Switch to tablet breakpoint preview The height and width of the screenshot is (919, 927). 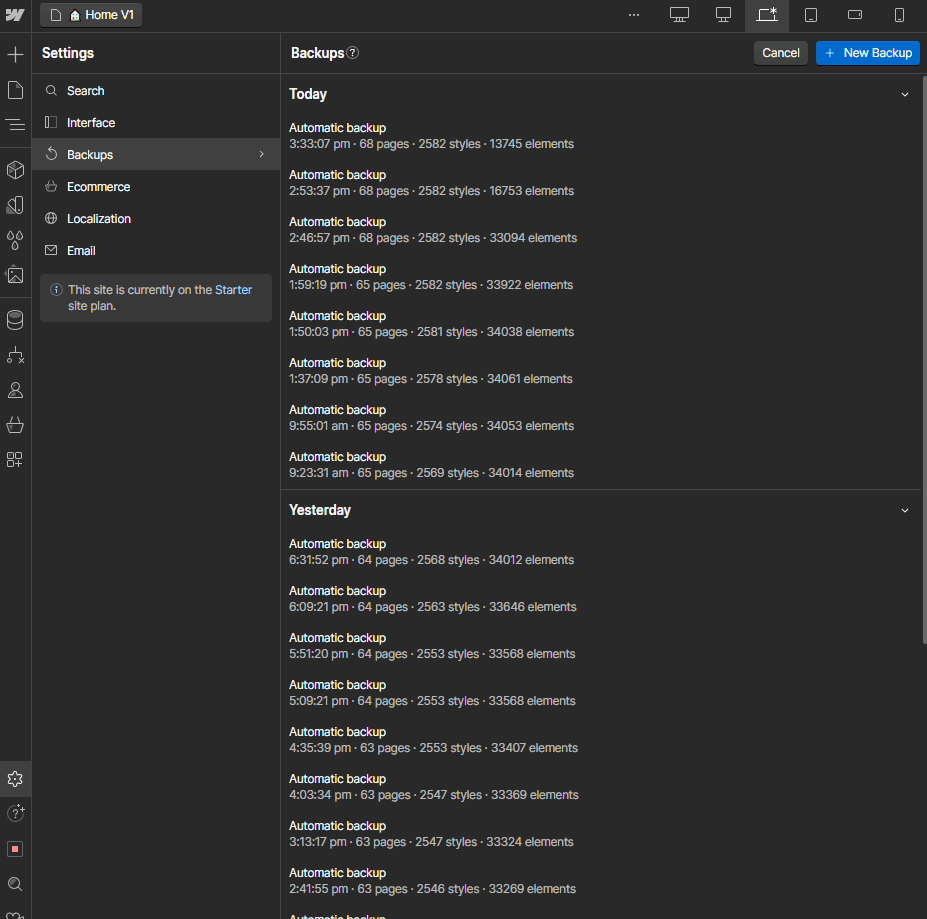(811, 15)
